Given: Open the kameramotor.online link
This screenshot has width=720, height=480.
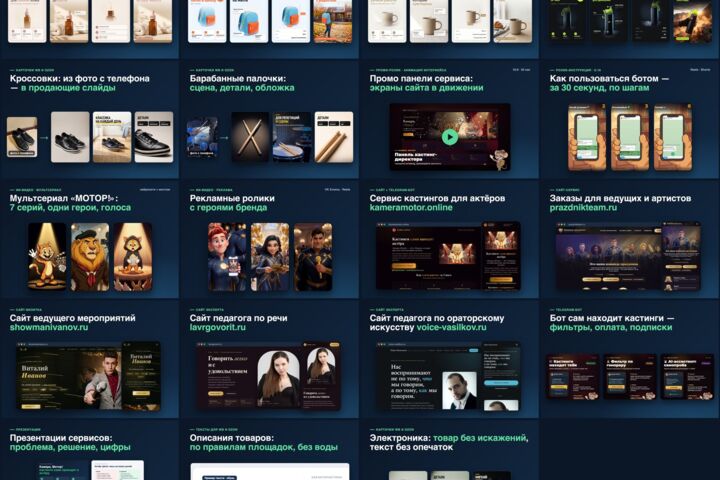Looking at the screenshot, I should click(411, 208).
